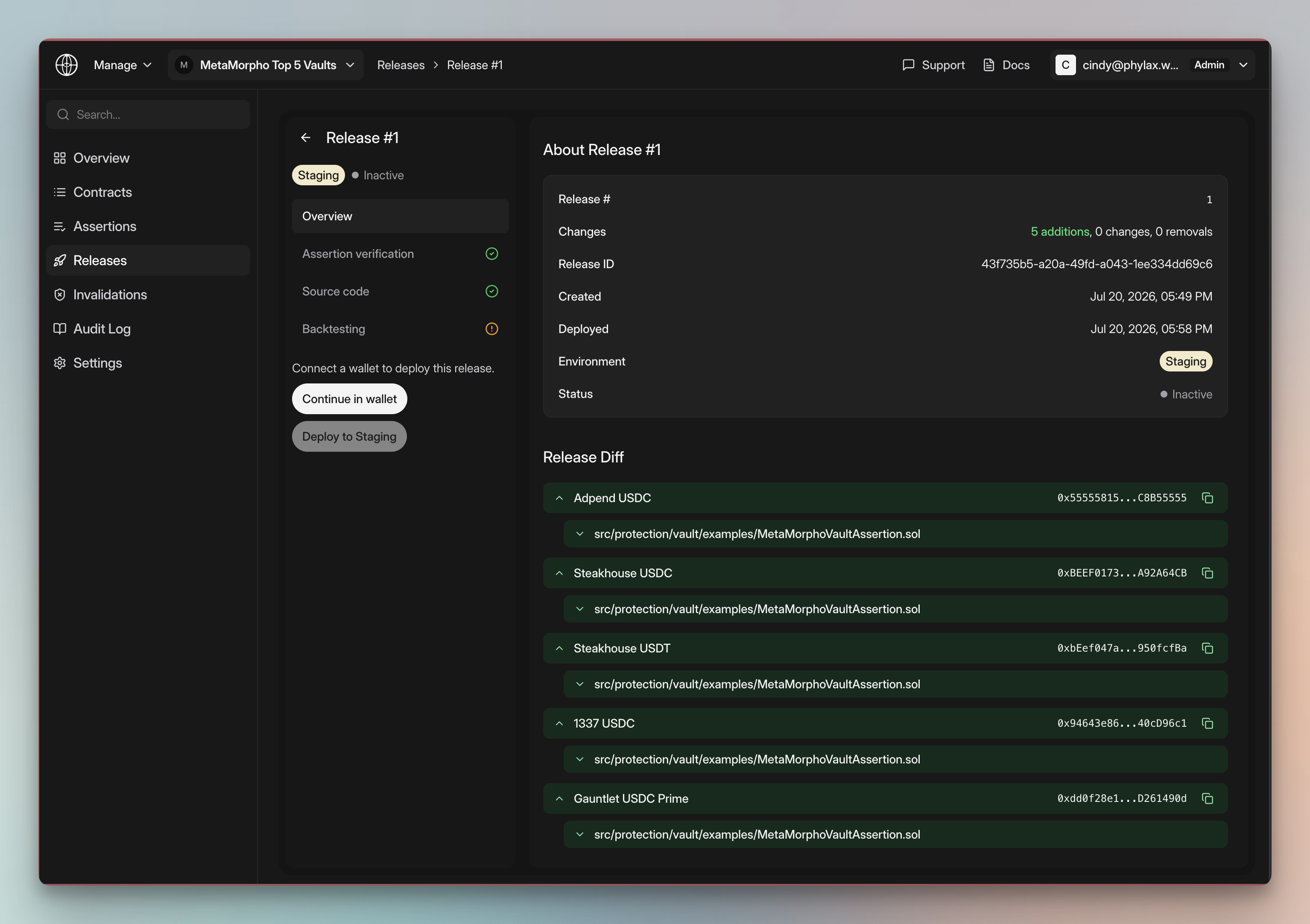Screen dimensions: 1310x924
Task: Click the Assertions checklist icon
Action: click(59, 227)
